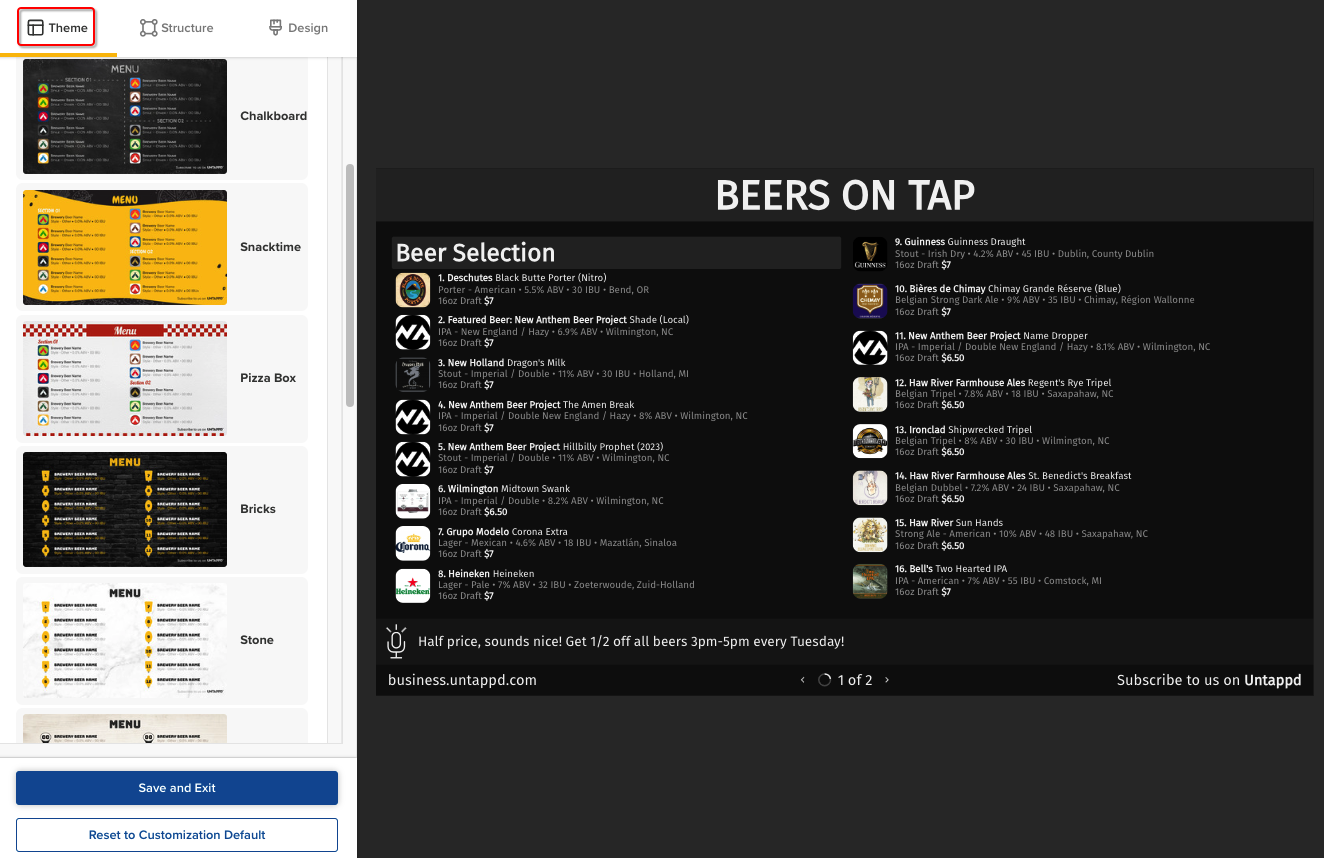
Task: Click Regent's Rye Tripel beer logo
Action: coord(870,394)
